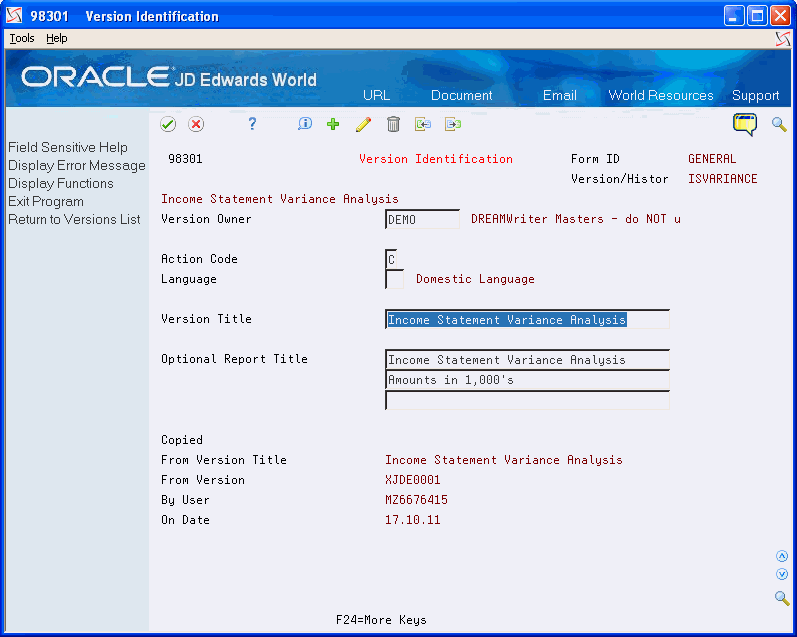
Task: Open the Document header link
Action: click(x=462, y=96)
